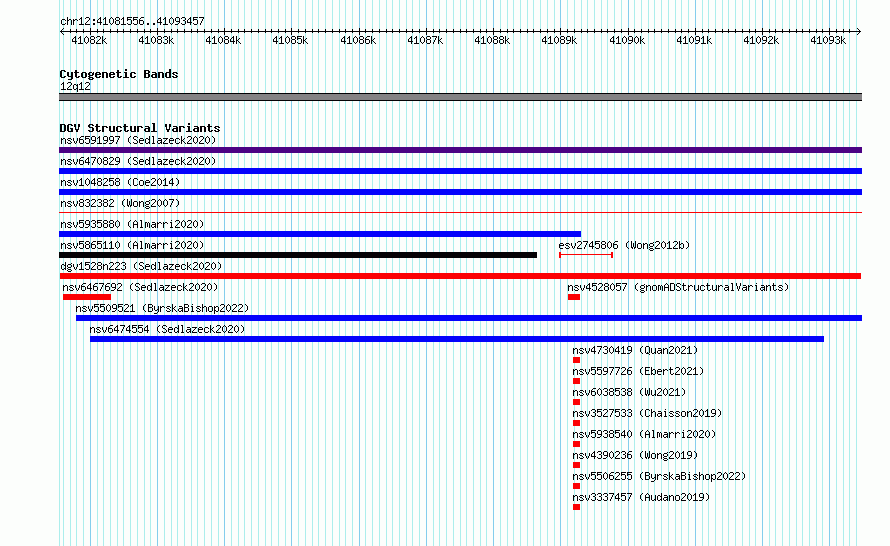Click the 41093k ruler position

(x=828, y=40)
